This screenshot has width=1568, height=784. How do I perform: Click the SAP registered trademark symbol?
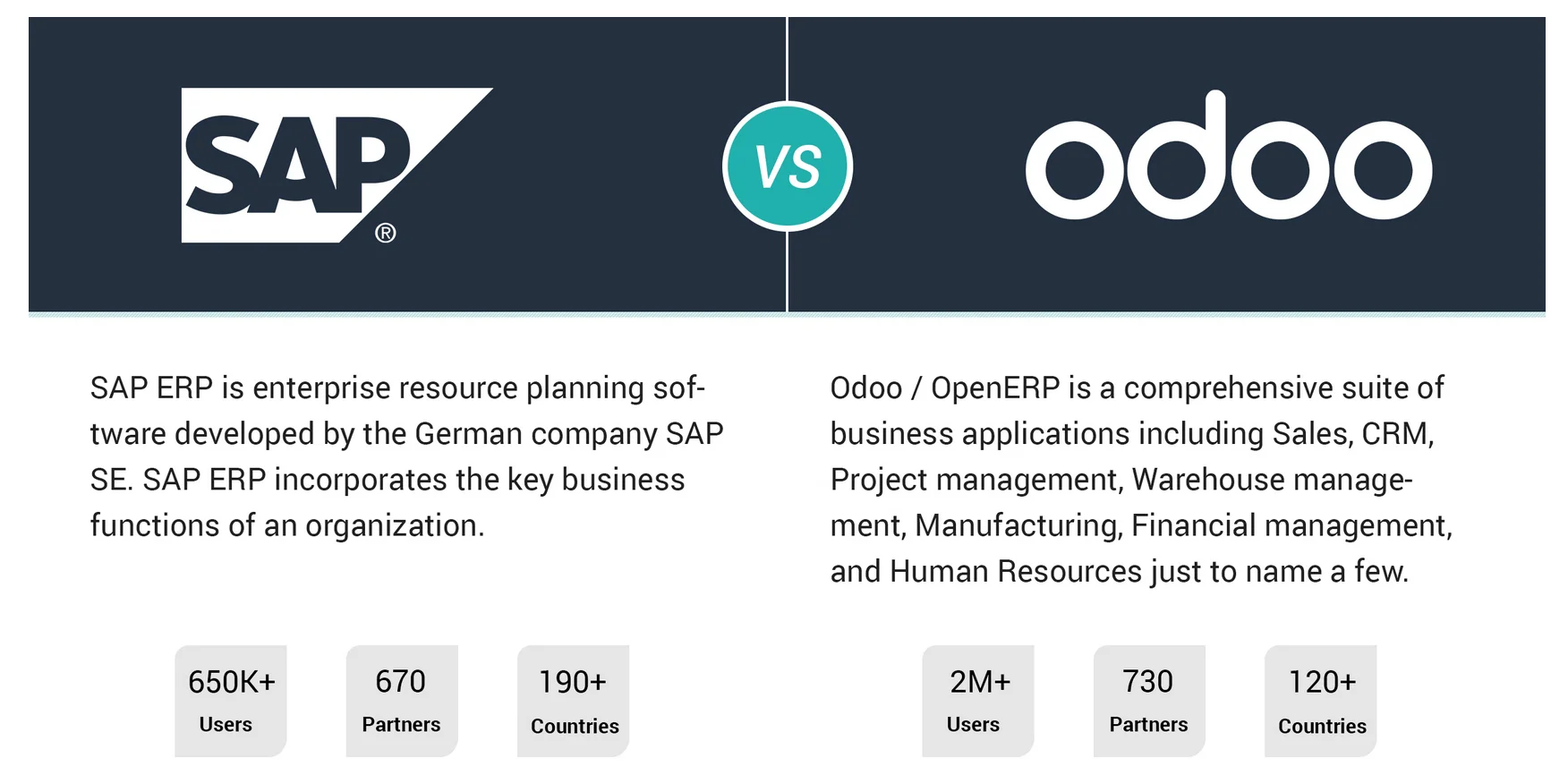(x=385, y=233)
